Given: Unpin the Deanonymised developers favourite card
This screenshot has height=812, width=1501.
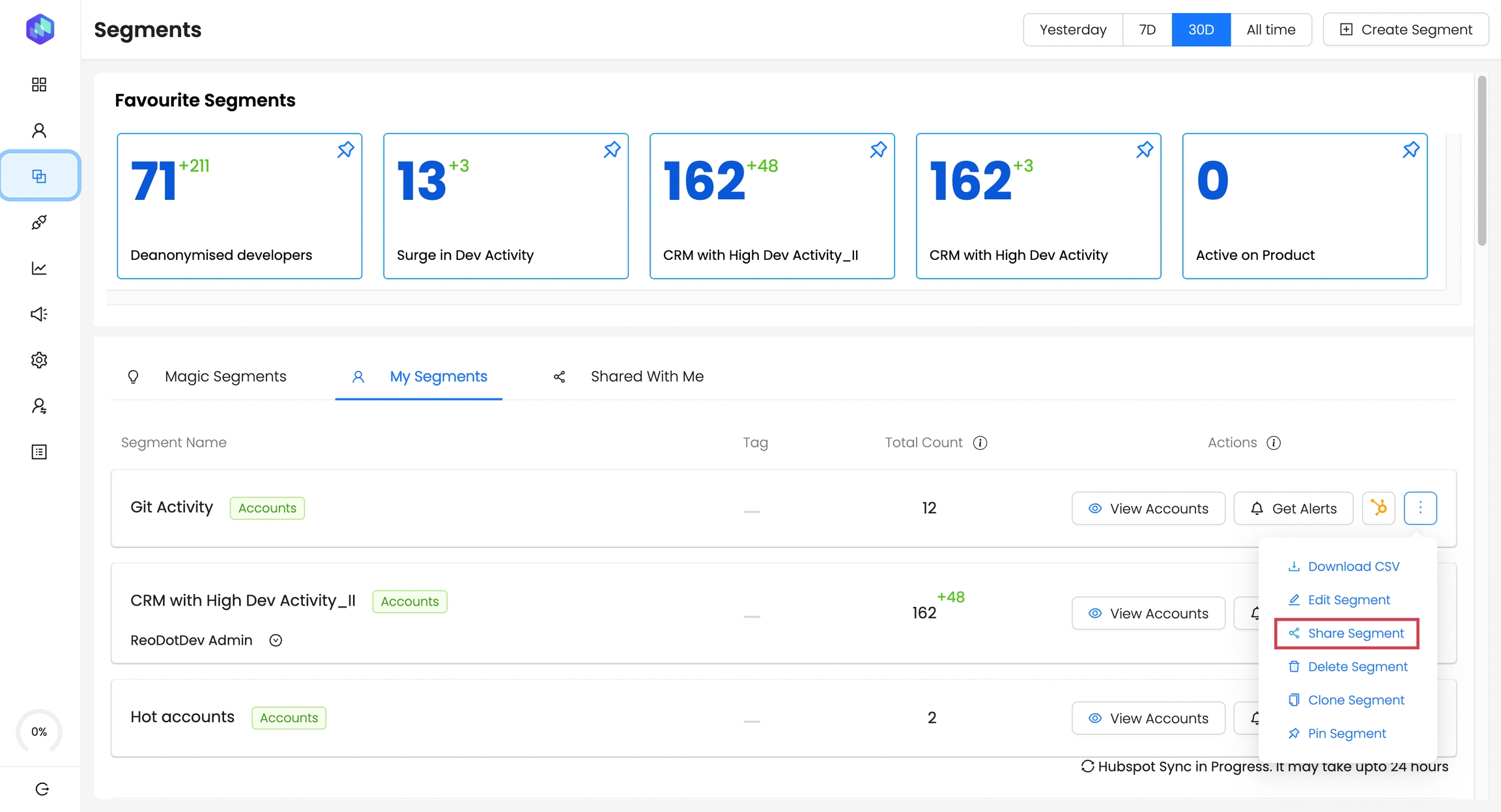Looking at the screenshot, I should 345,150.
